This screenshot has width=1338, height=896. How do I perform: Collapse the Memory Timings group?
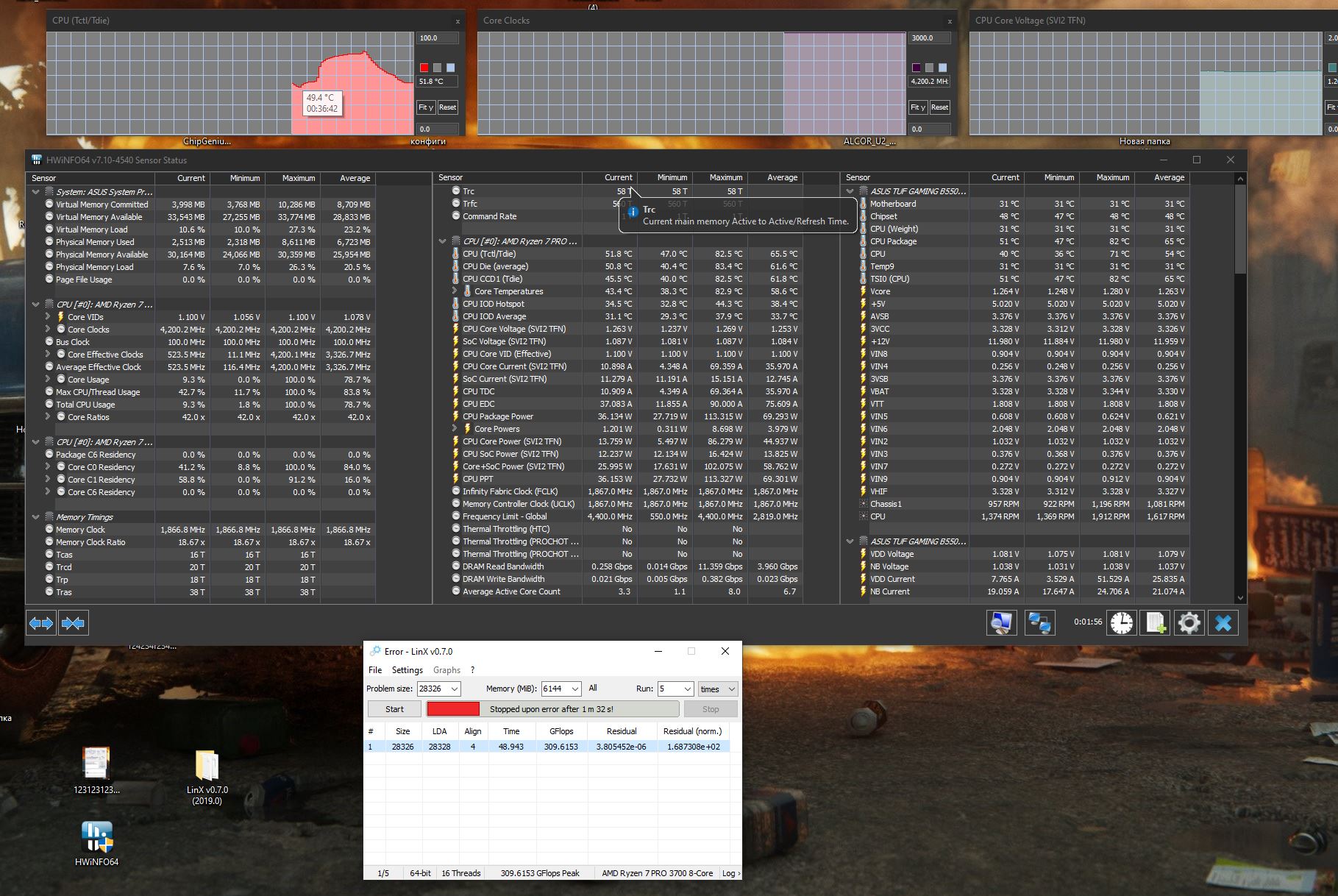click(35, 517)
